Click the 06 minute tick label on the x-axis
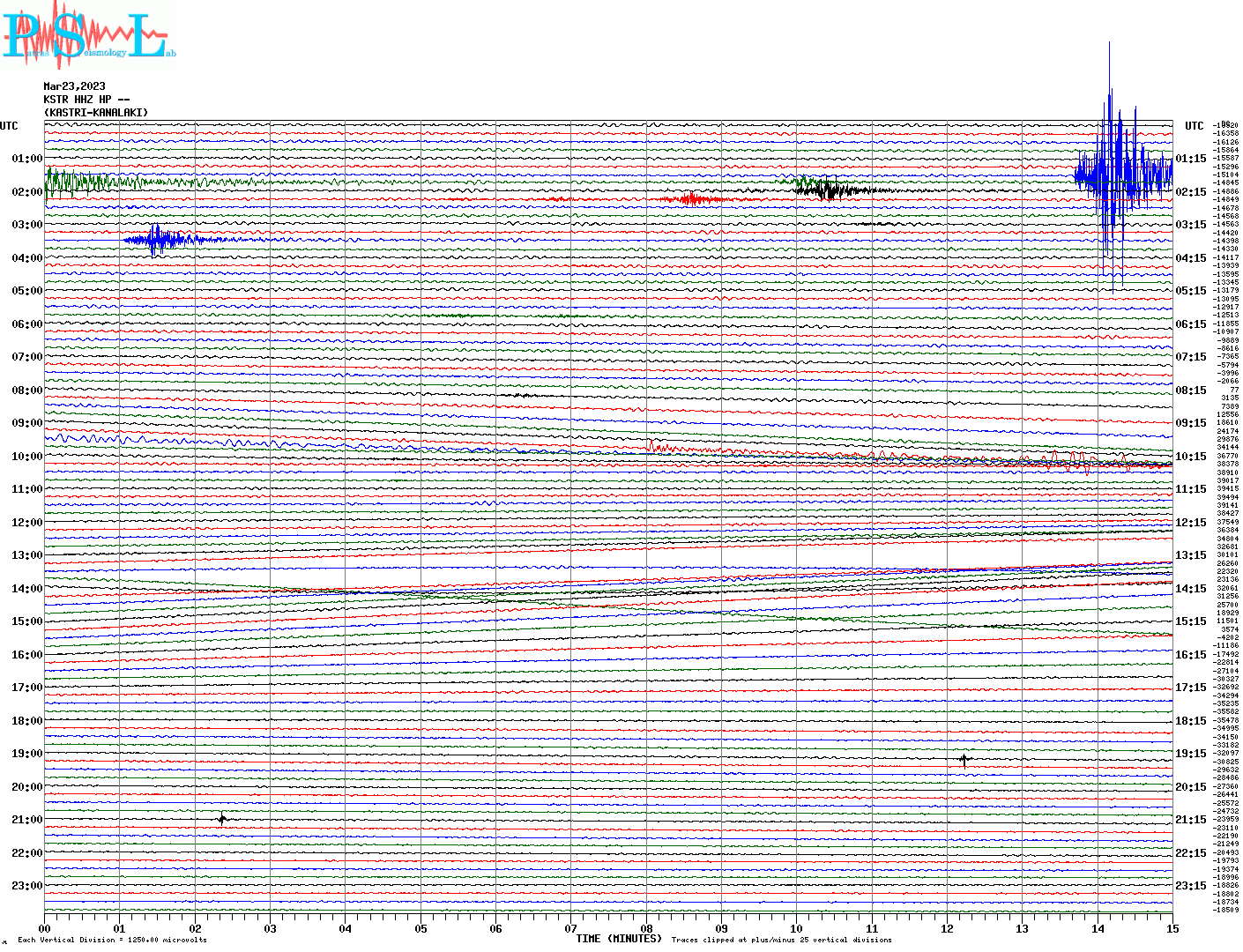 click(496, 929)
